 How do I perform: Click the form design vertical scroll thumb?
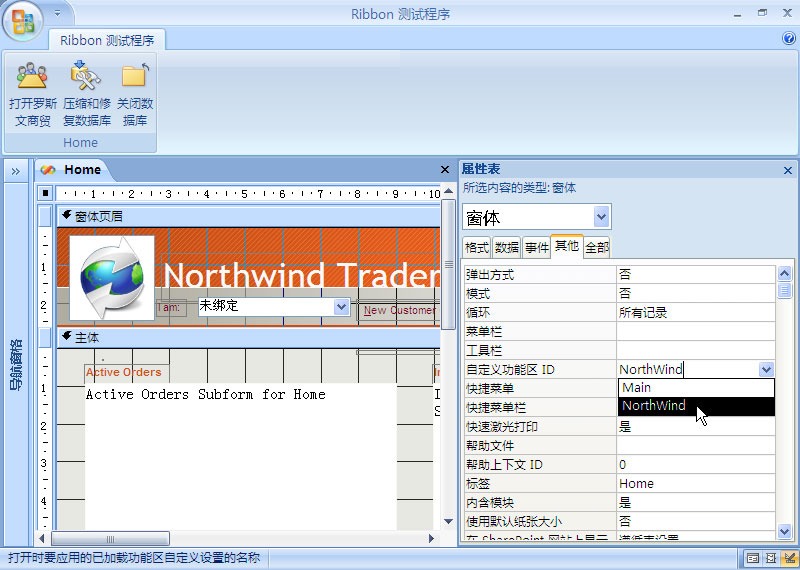coord(448,265)
